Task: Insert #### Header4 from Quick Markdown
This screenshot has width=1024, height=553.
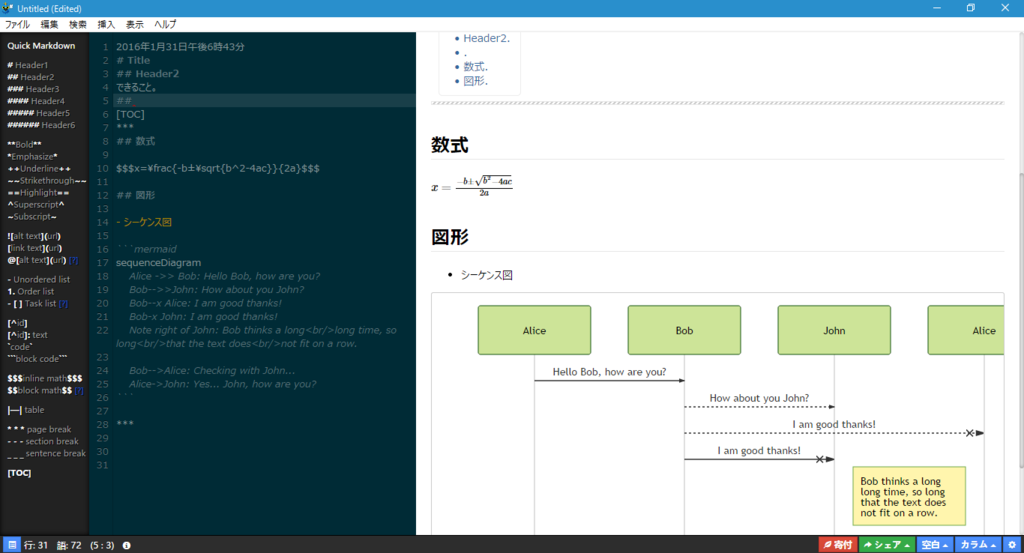Action: (x=36, y=101)
